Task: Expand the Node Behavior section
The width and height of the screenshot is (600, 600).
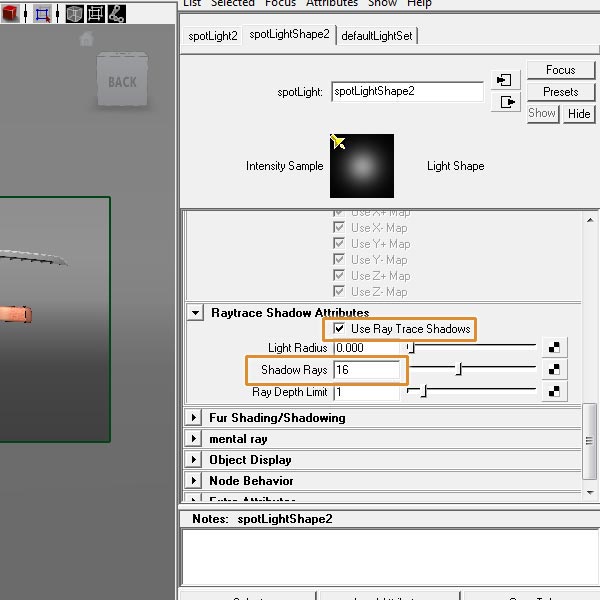Action: pos(194,480)
